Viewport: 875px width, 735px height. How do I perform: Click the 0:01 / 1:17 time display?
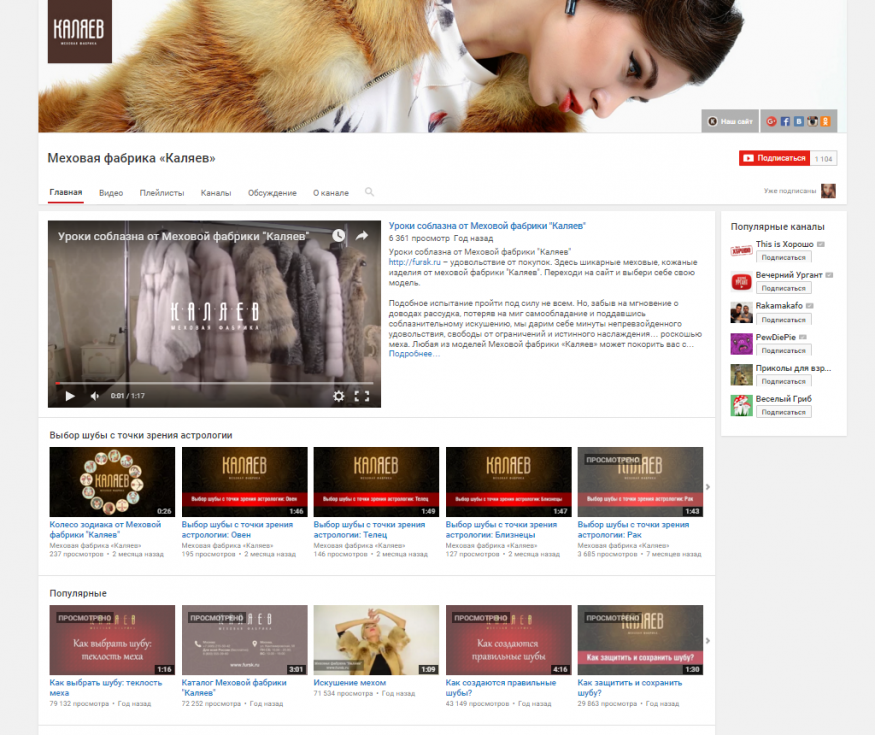click(x=128, y=396)
